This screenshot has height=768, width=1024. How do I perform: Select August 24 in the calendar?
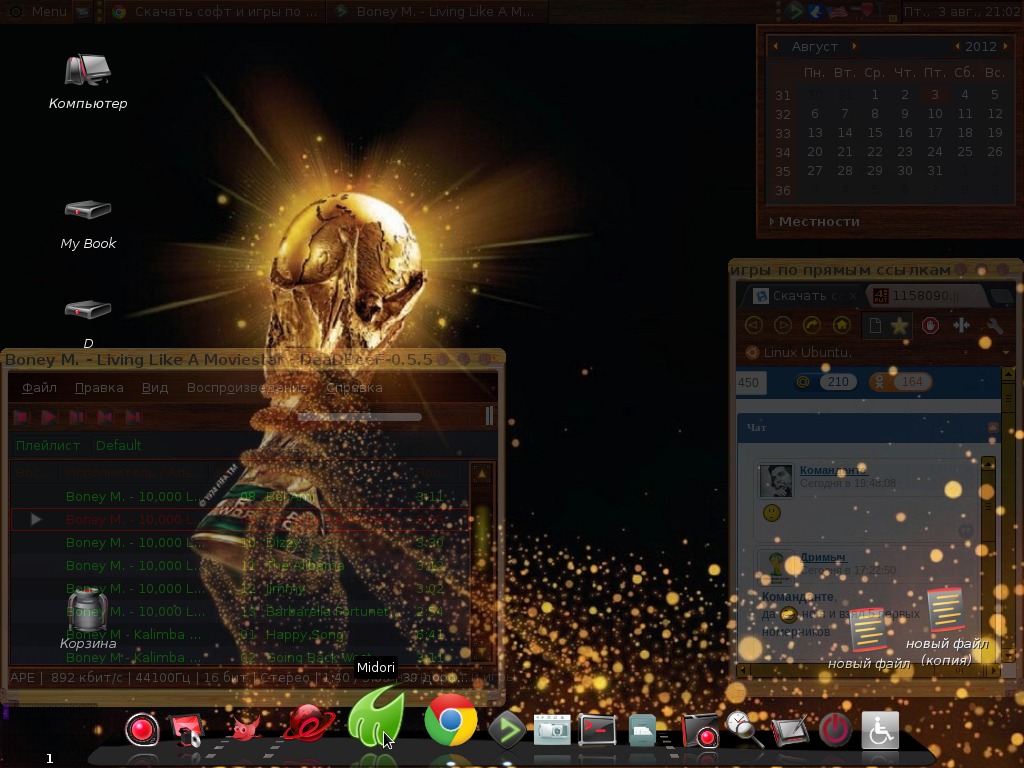(935, 152)
